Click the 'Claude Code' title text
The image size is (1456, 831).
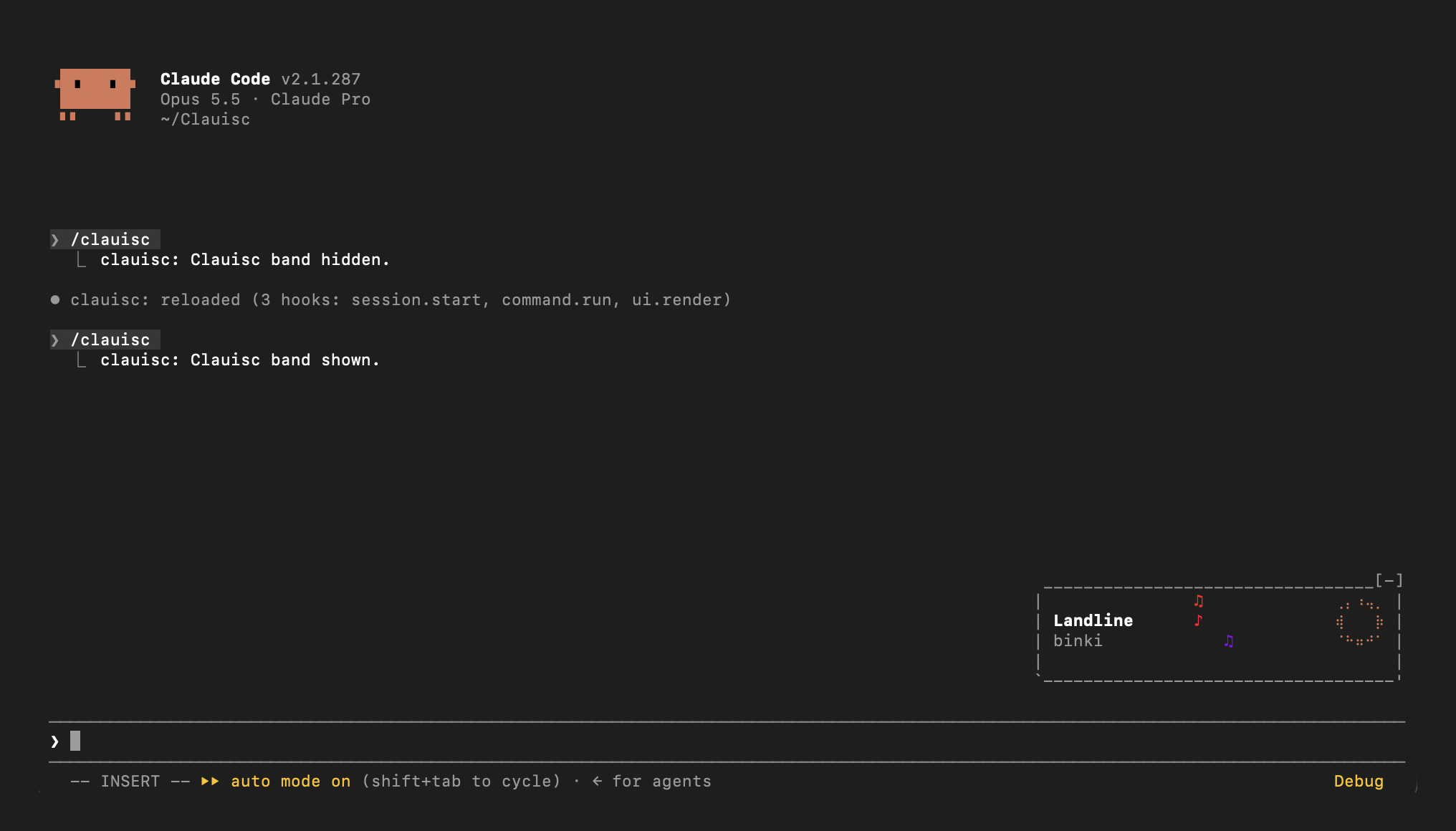(x=215, y=80)
